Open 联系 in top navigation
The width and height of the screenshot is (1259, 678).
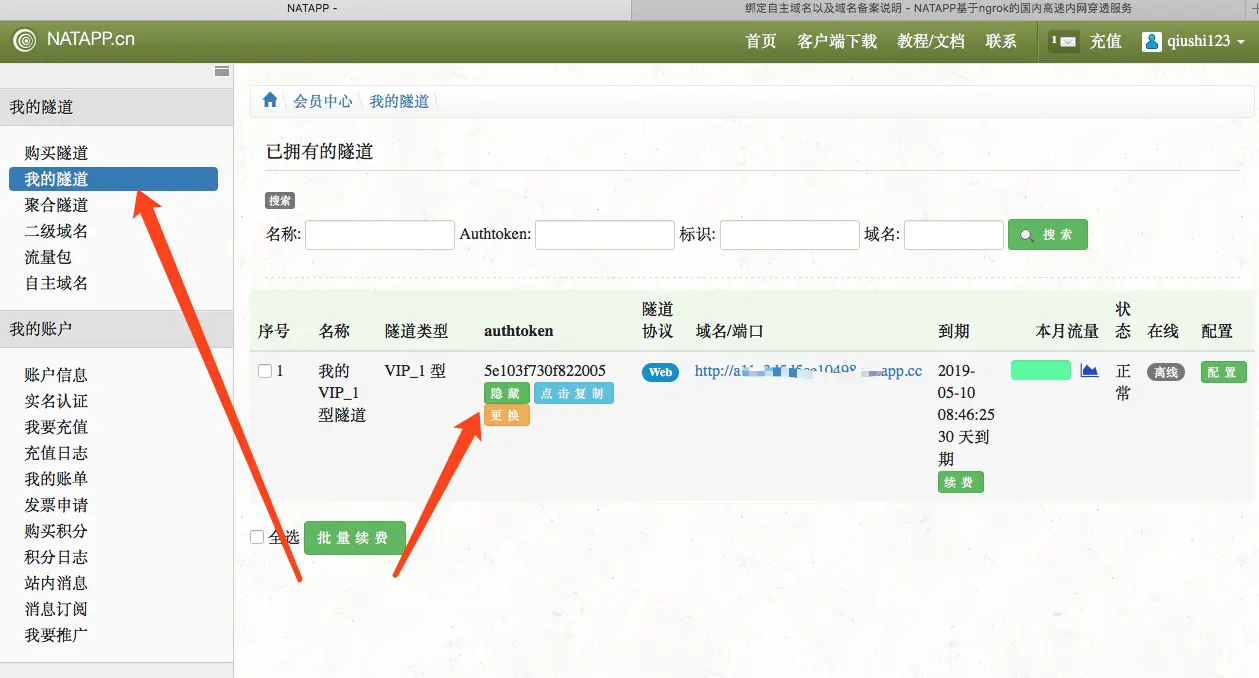click(1001, 41)
